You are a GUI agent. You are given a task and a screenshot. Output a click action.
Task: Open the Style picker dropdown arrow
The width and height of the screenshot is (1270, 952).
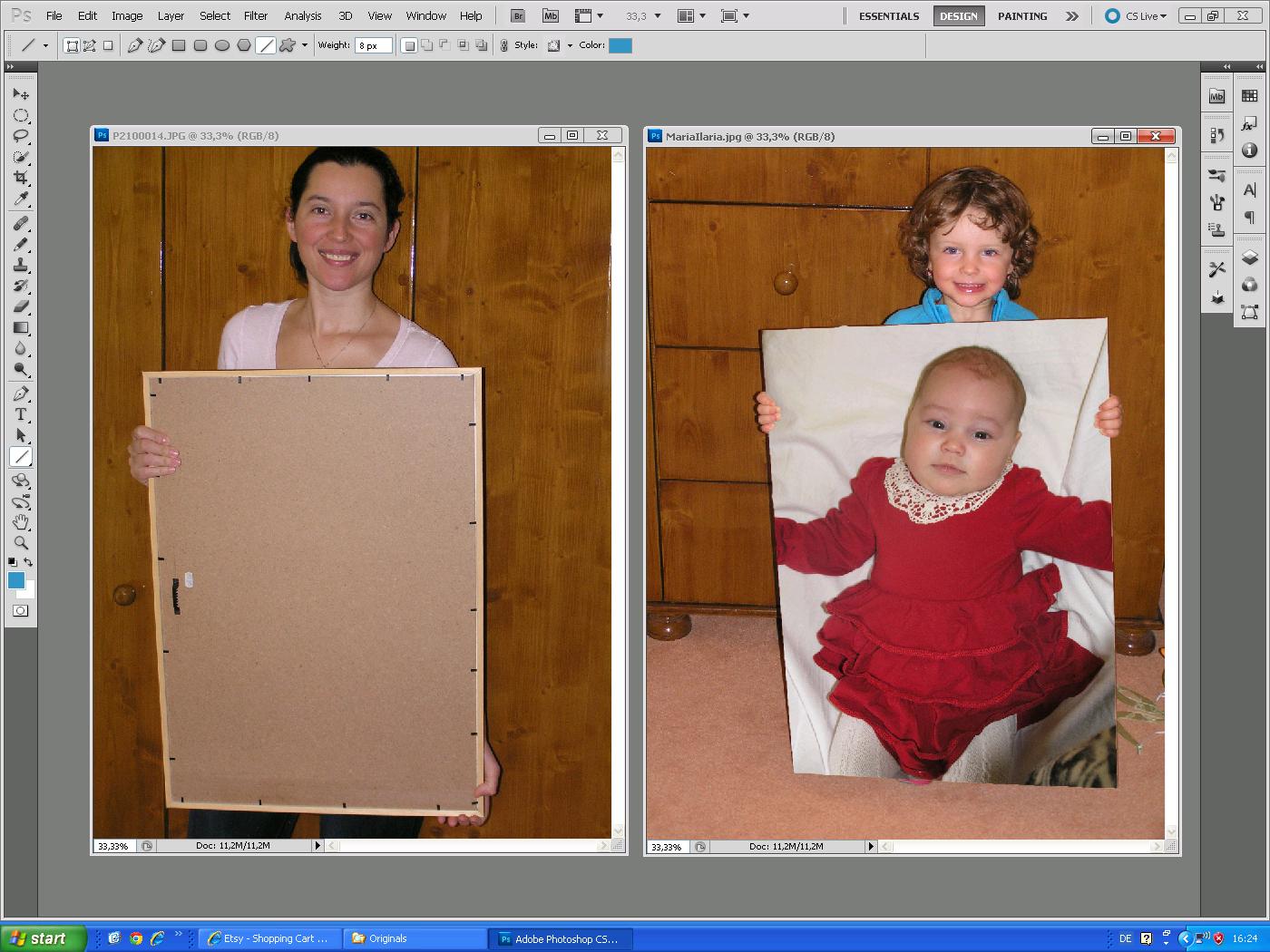570,45
